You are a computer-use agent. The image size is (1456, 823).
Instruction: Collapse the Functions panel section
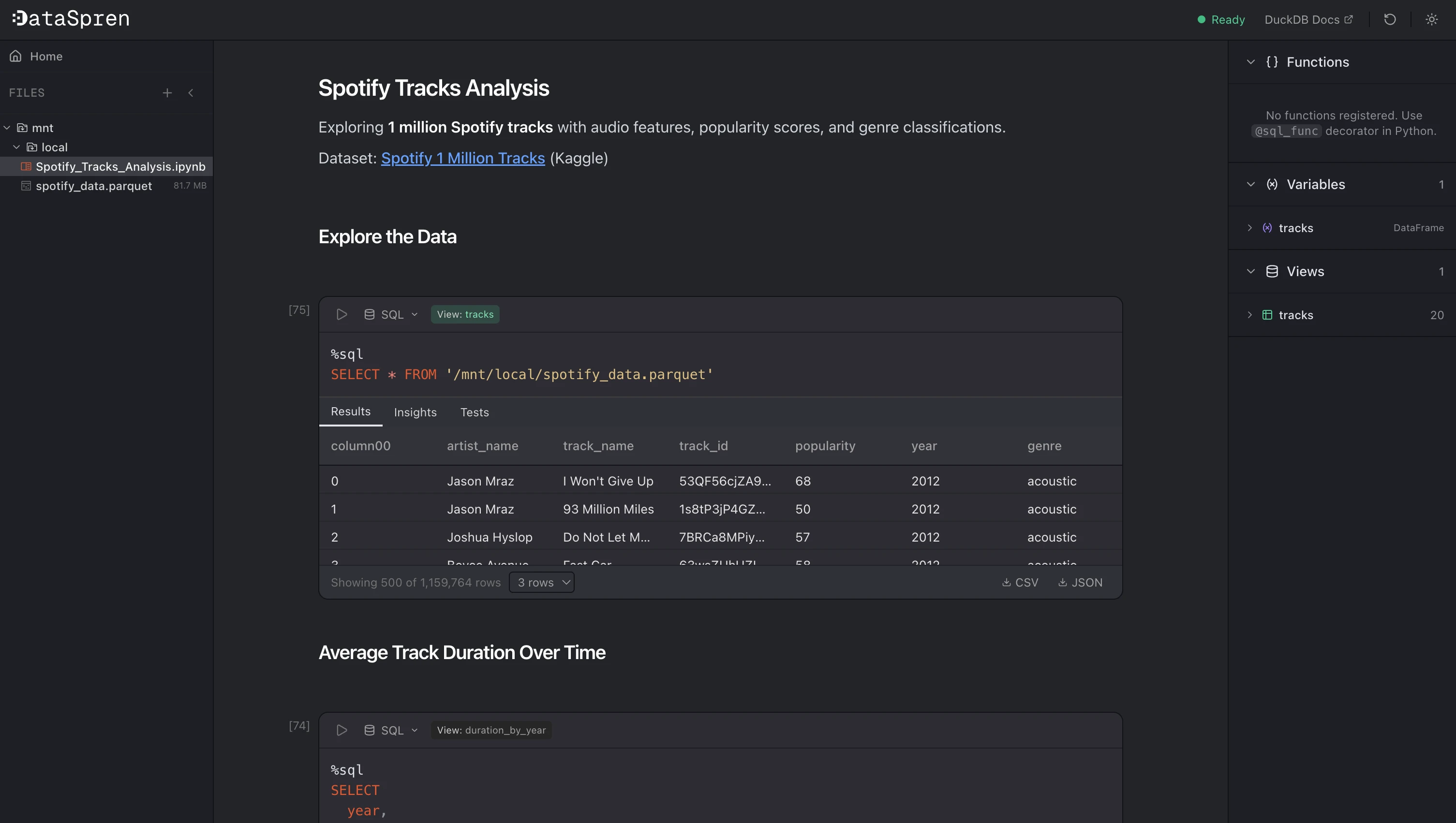click(1251, 62)
